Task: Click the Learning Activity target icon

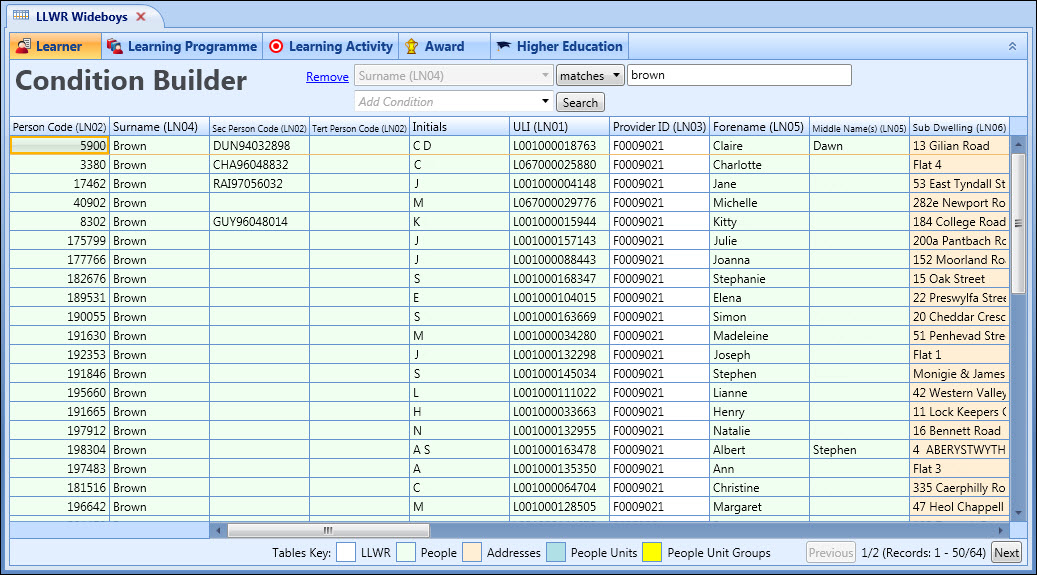Action: pos(276,46)
